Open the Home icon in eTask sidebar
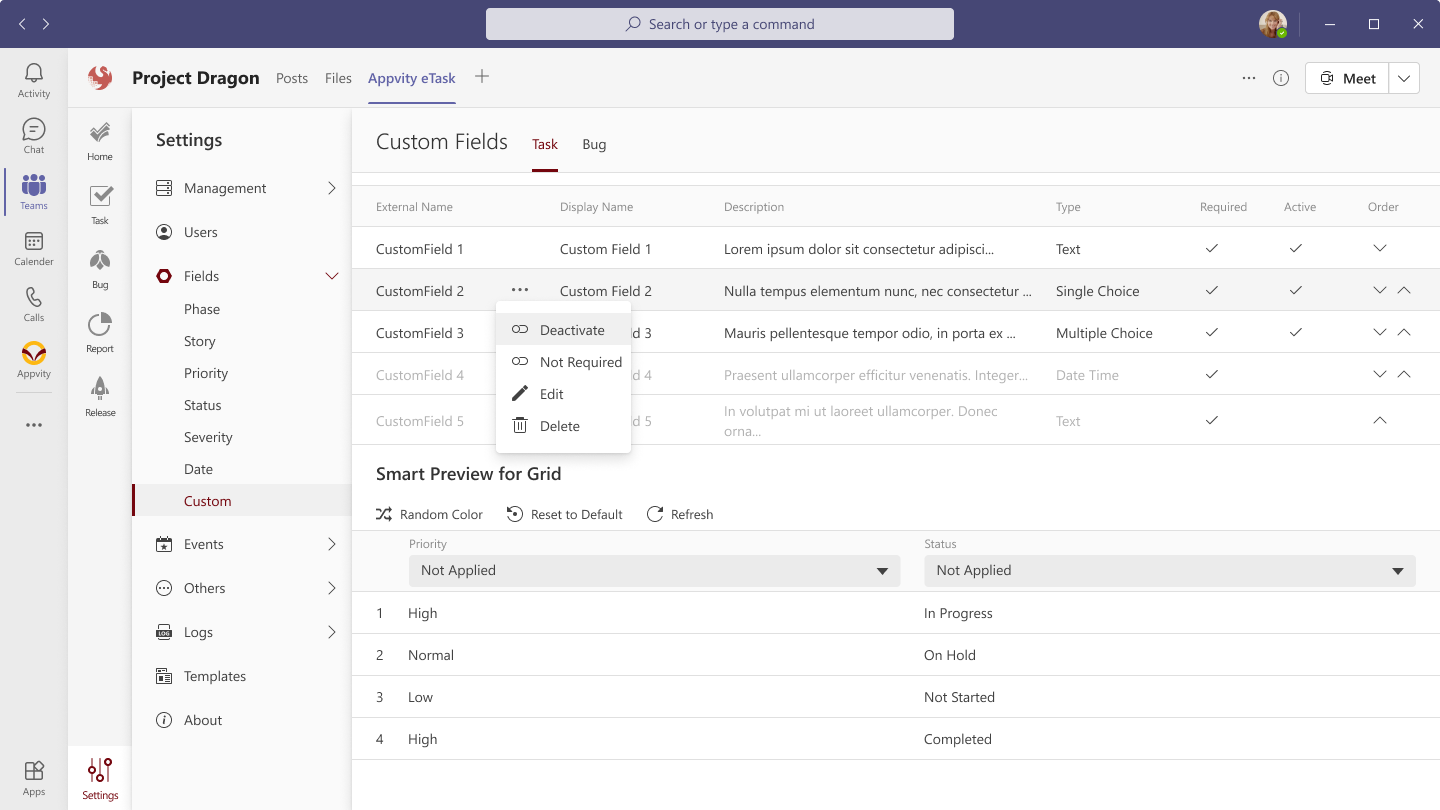 [99, 136]
